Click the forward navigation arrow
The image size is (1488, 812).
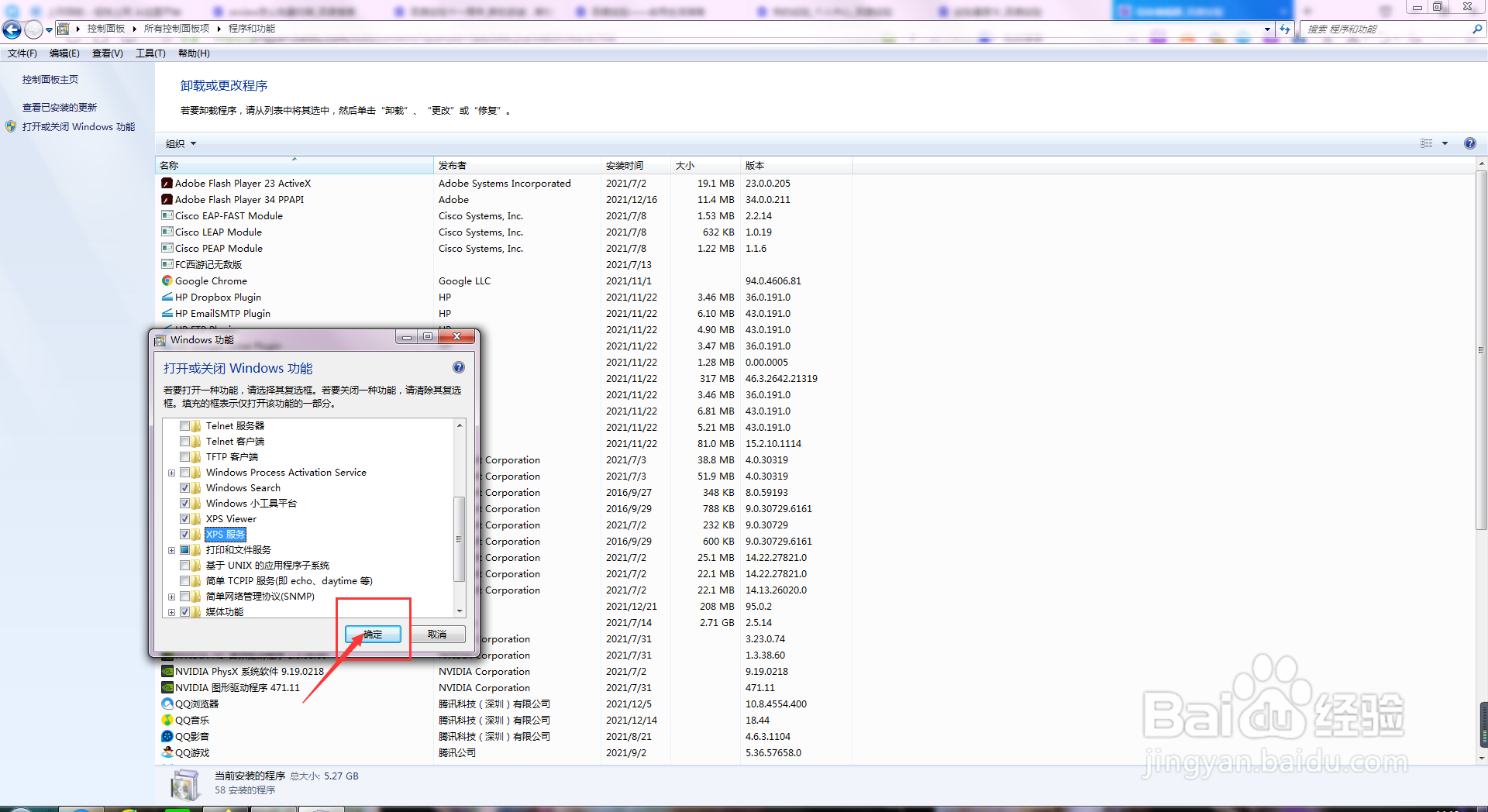pyautogui.click(x=33, y=29)
